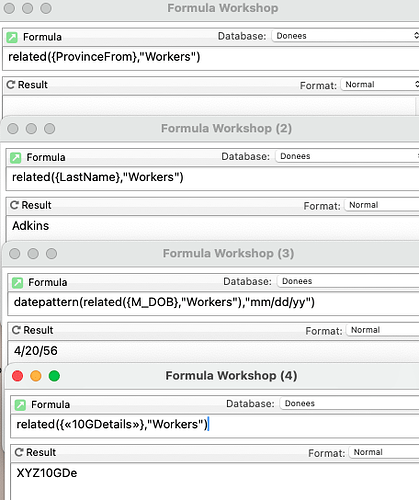The width and height of the screenshot is (419, 500).
Task: Click the ProvinceFrom formula field
Action: point(211,58)
